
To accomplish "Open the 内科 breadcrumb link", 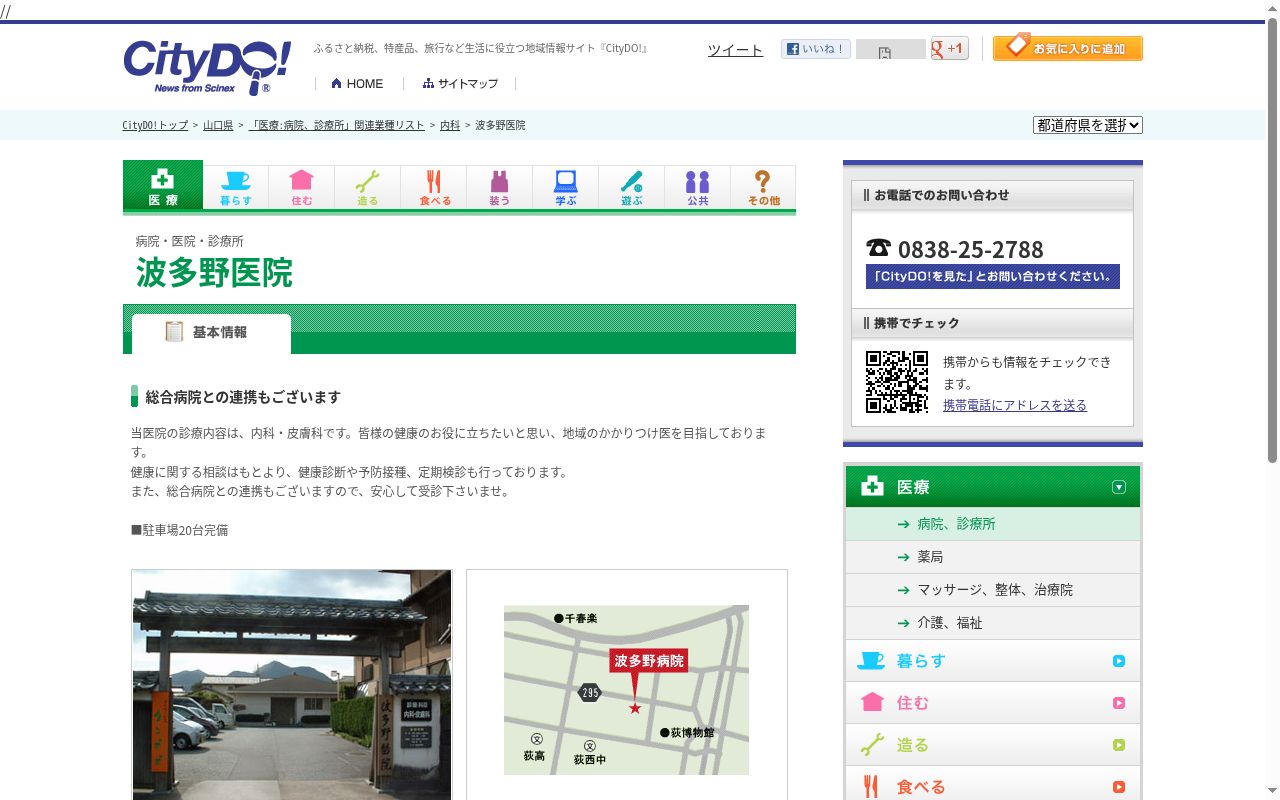I will tap(450, 125).
